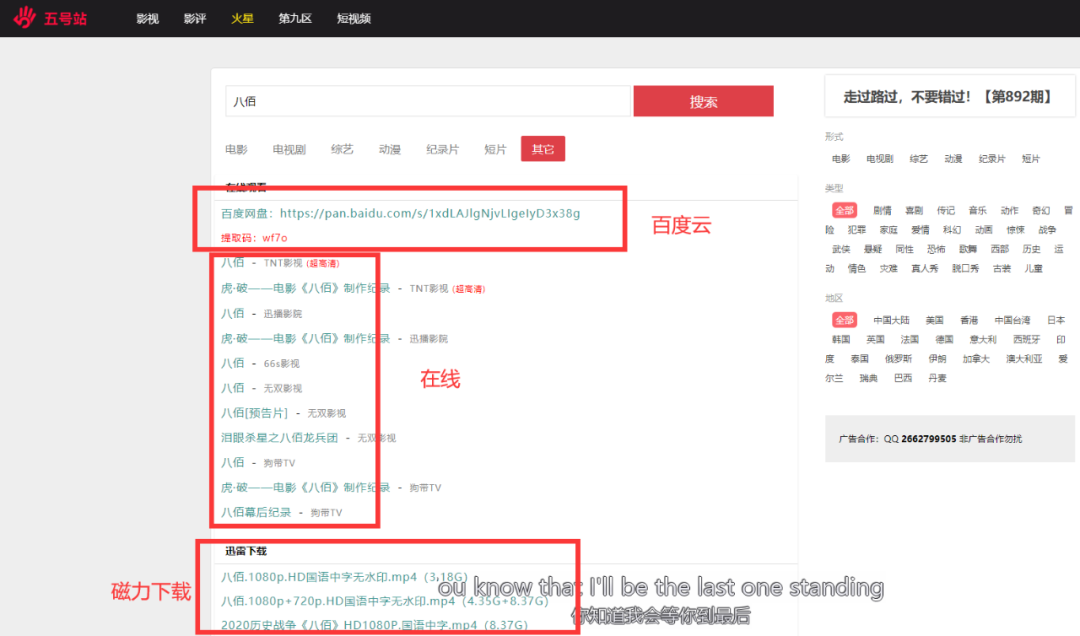Switch to the 电视剧 category tab
This screenshot has height=636, width=1080.
(290, 149)
